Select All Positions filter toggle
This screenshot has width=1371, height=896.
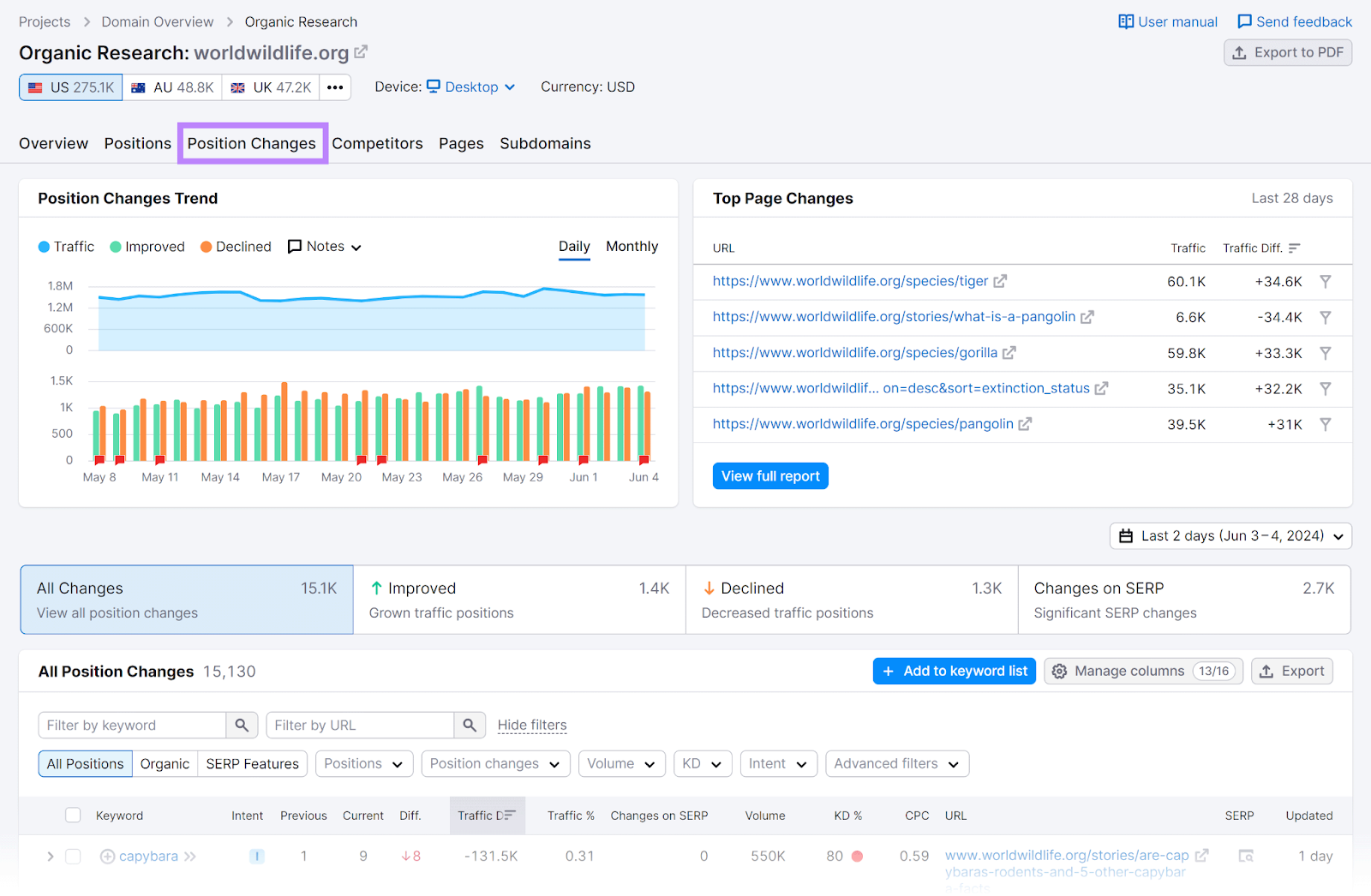click(x=85, y=764)
